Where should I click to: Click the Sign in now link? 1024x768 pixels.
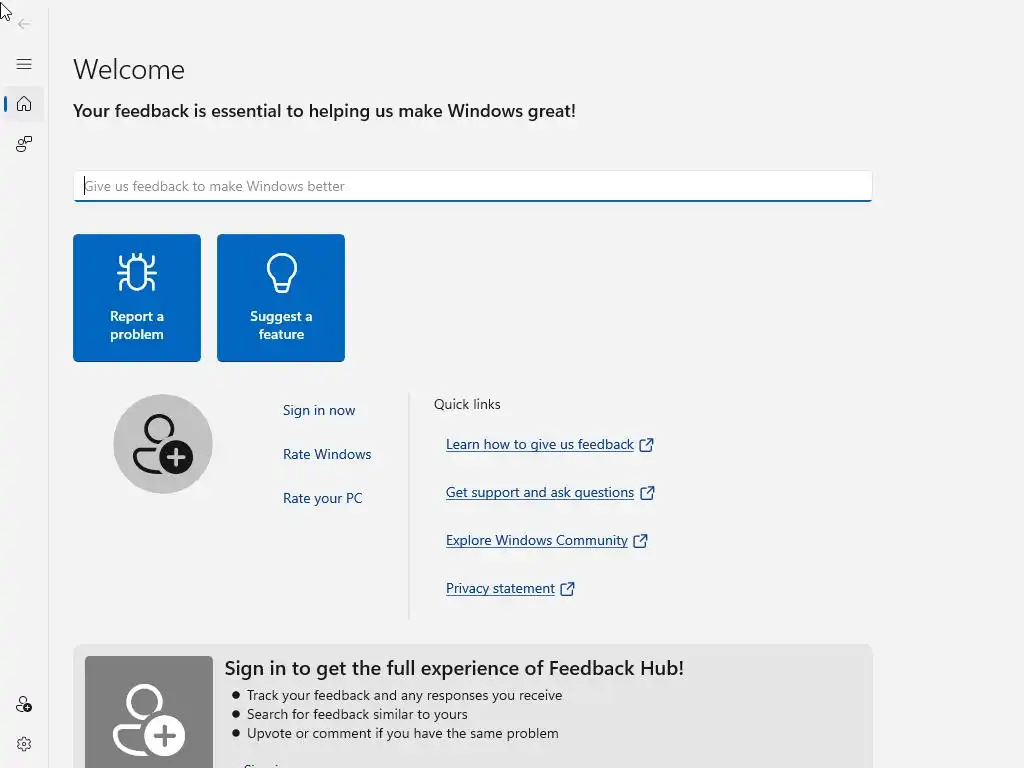319,410
